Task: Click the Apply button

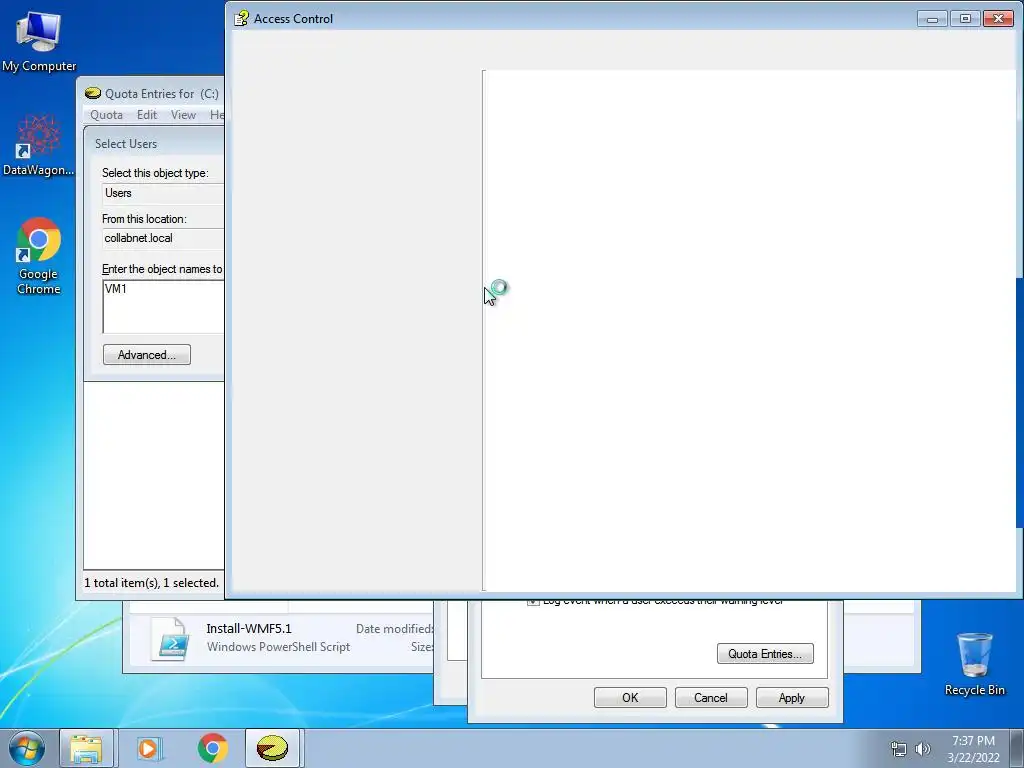Action: point(792,697)
